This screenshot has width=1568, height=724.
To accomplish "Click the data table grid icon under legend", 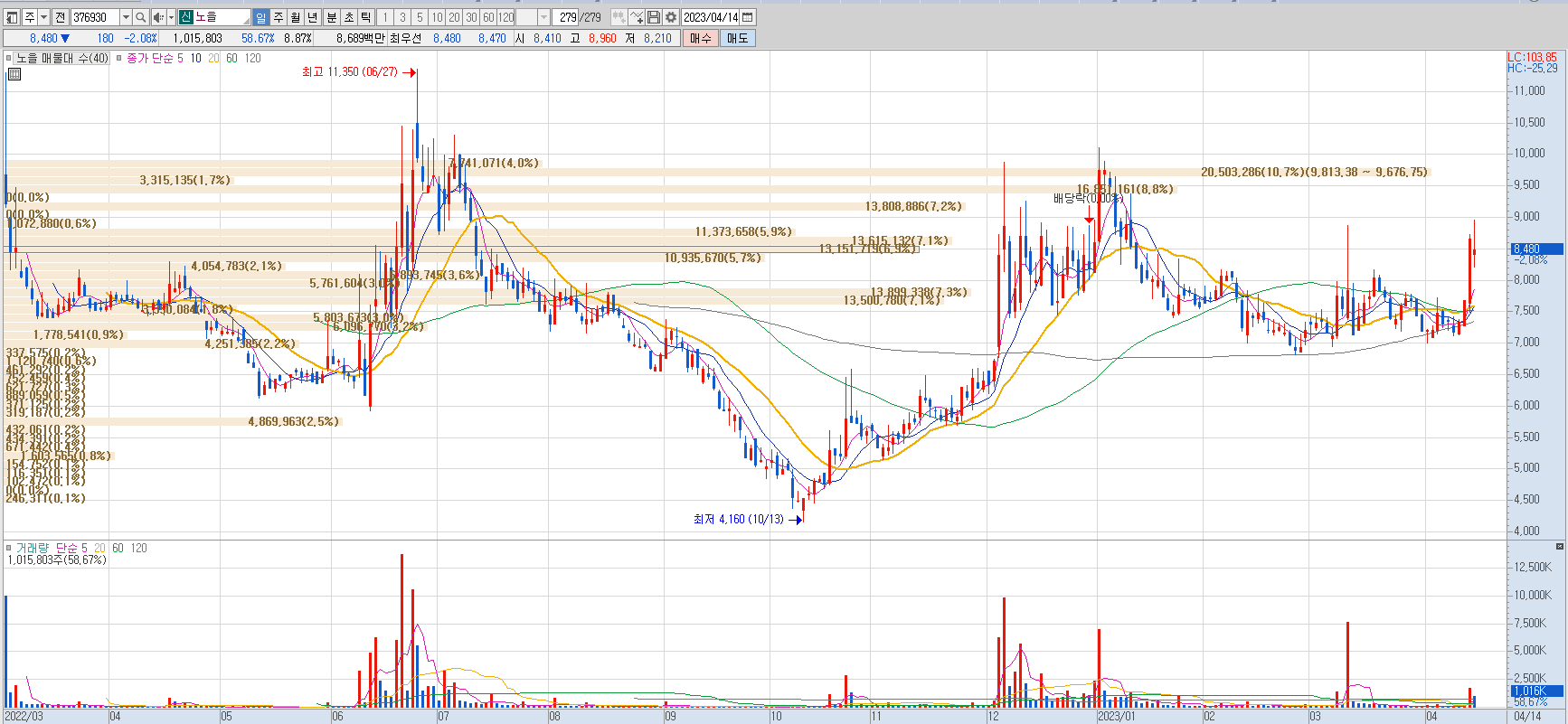I will 14,74.
